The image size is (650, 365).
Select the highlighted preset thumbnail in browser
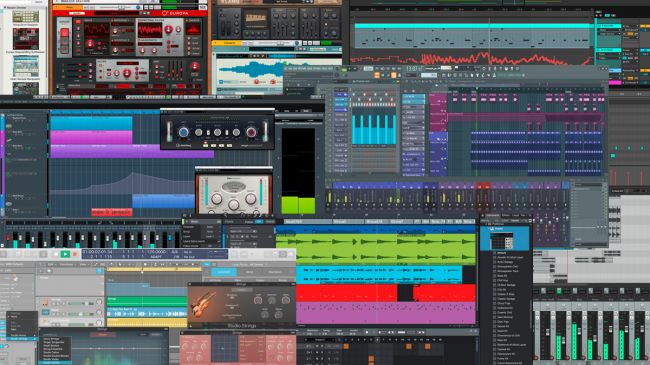click(x=501, y=240)
